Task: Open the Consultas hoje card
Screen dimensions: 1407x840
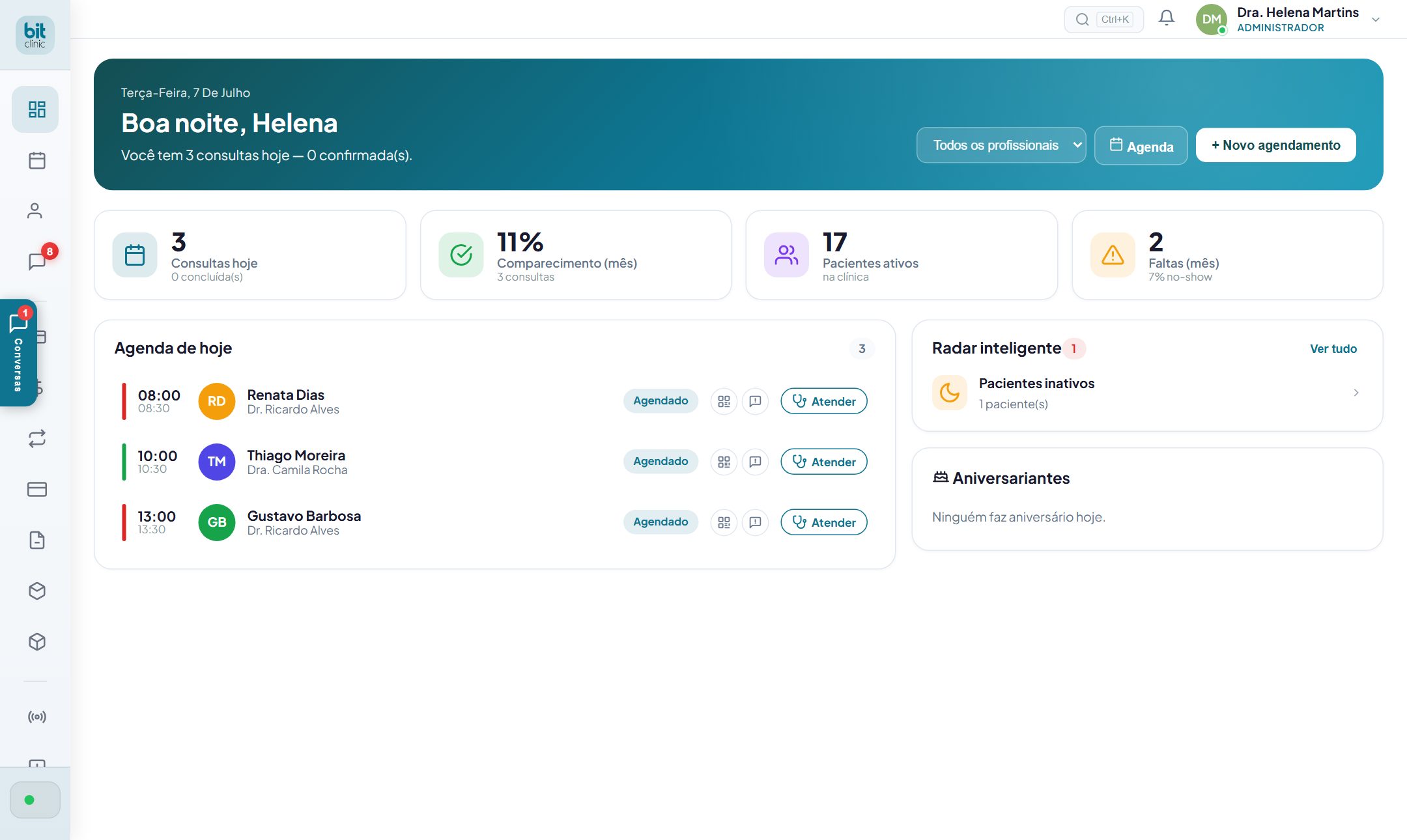Action: point(250,255)
